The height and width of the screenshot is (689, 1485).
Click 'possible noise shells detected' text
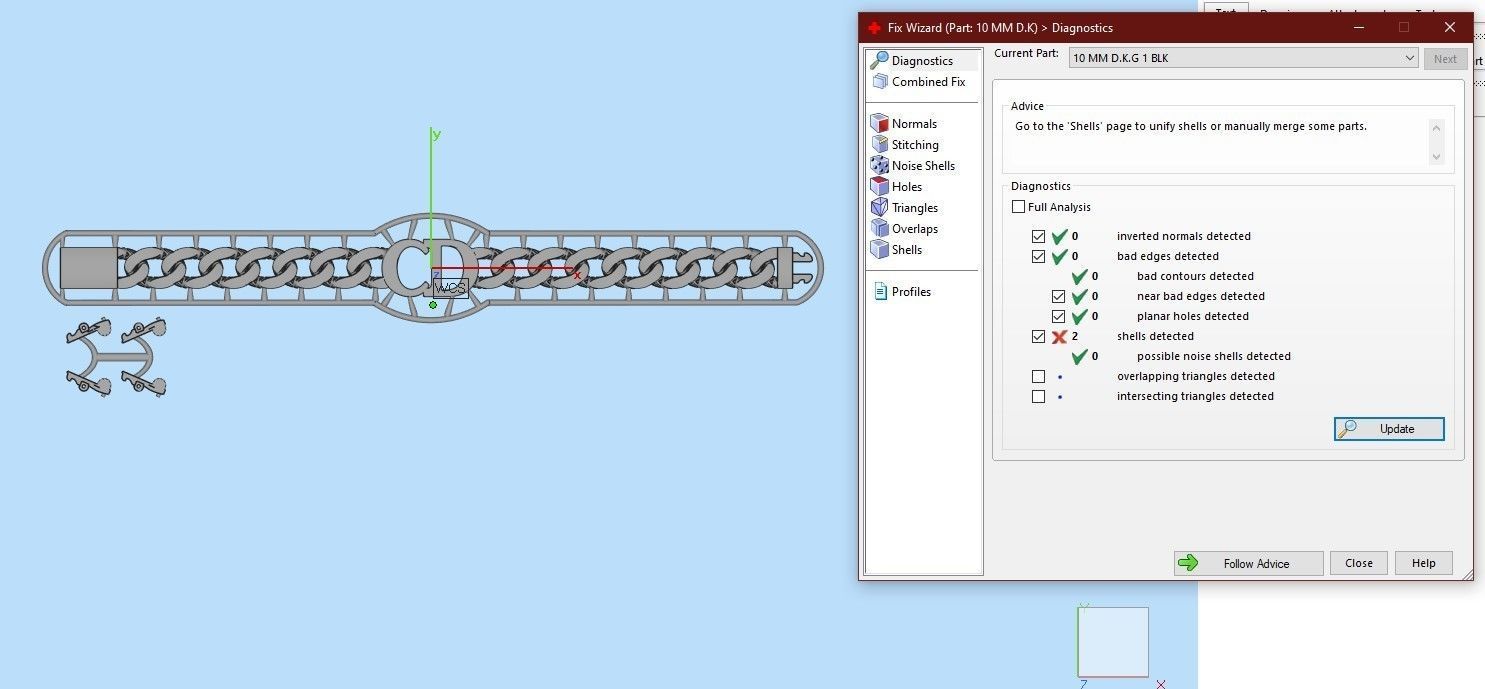(1213, 356)
